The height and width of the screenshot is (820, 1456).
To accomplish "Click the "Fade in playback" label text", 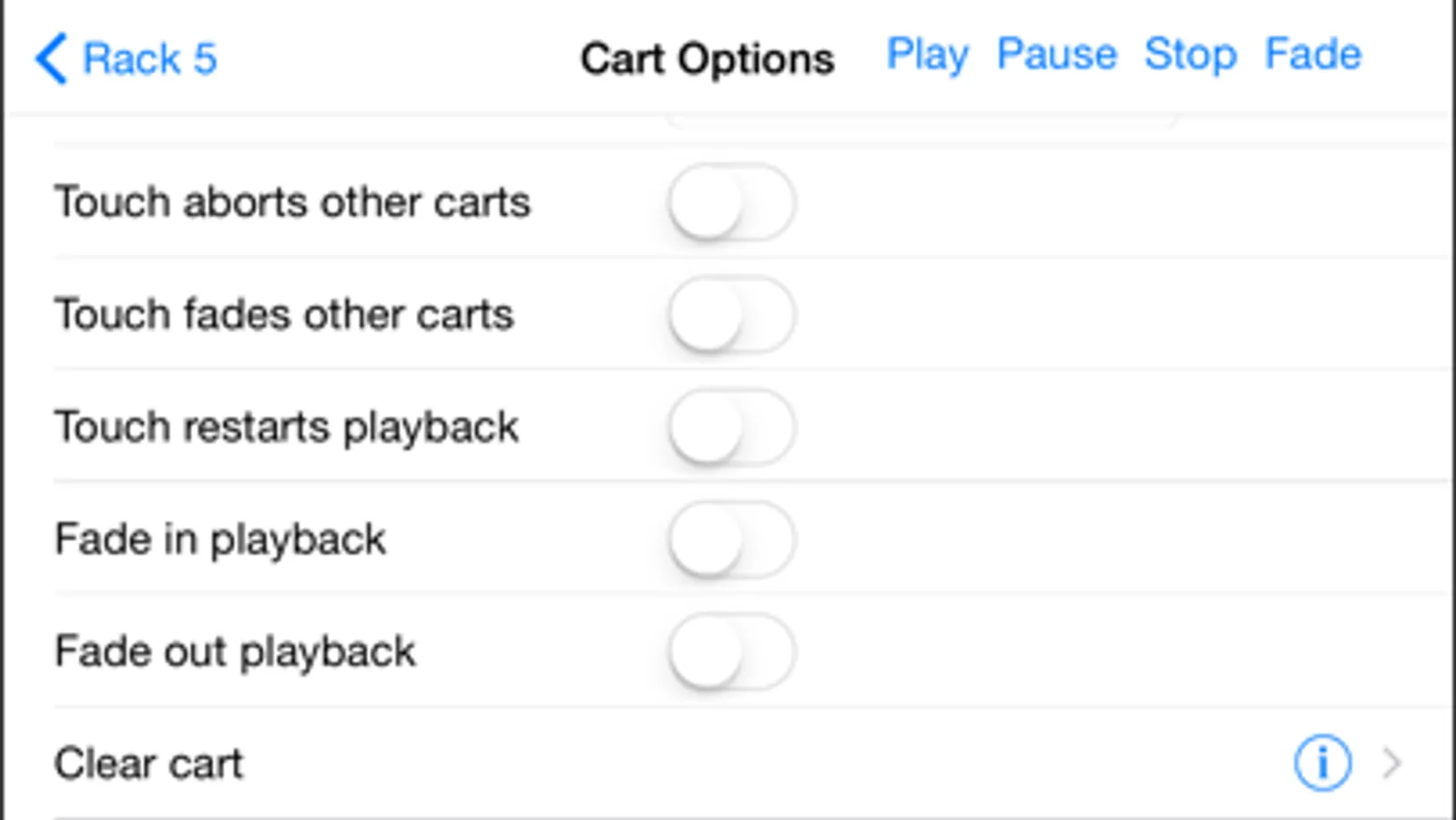I will coord(220,539).
